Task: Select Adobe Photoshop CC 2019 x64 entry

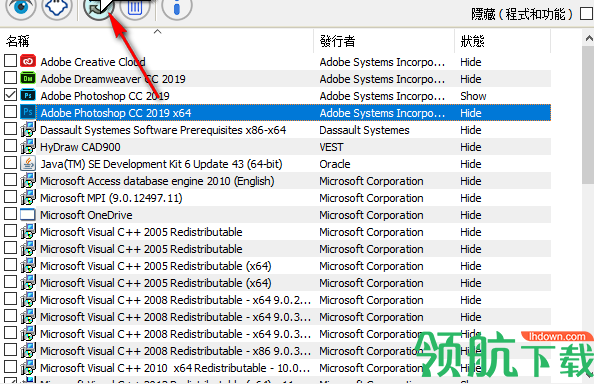Action: click(x=116, y=113)
